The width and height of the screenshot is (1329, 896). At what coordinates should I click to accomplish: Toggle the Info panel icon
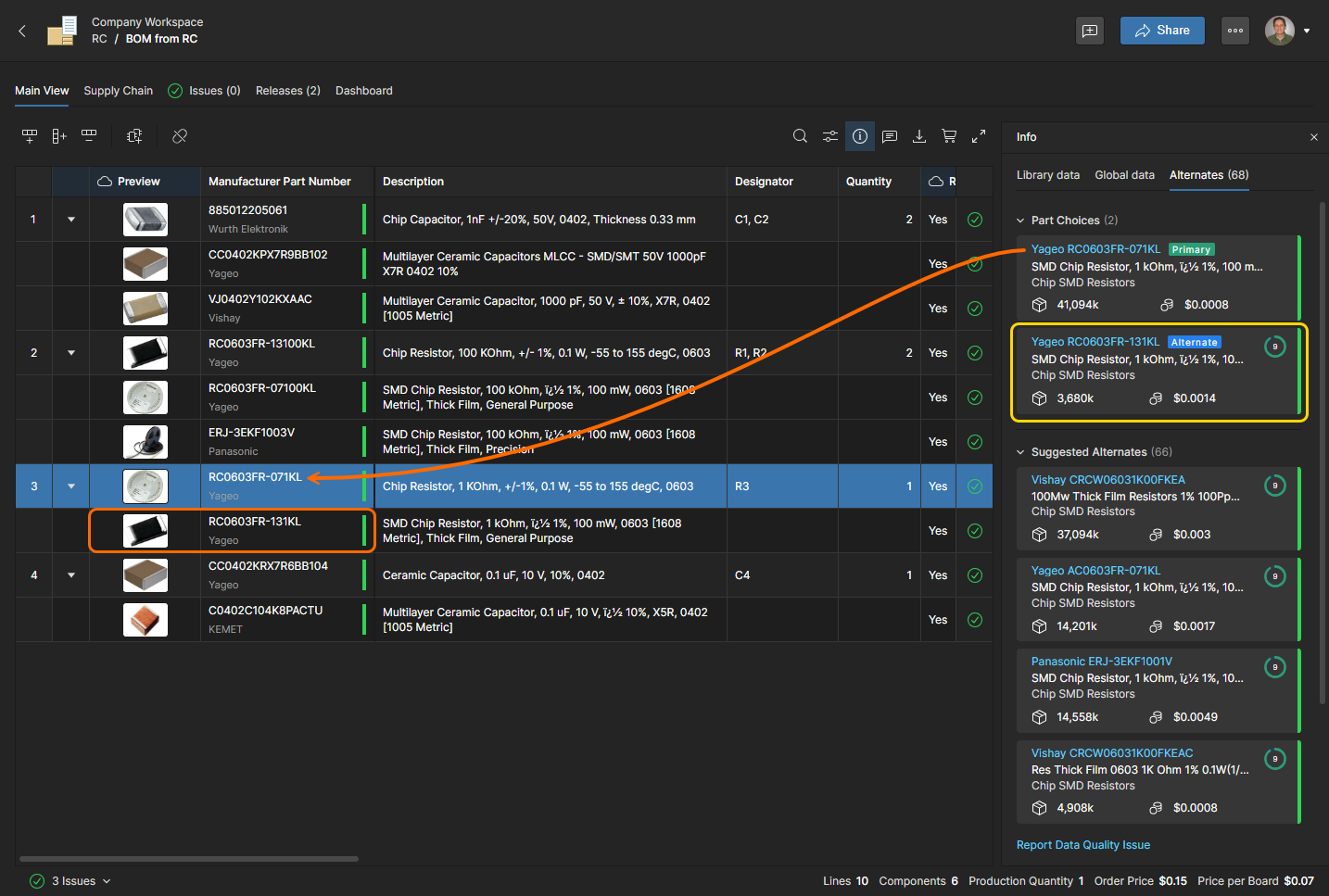tap(860, 136)
